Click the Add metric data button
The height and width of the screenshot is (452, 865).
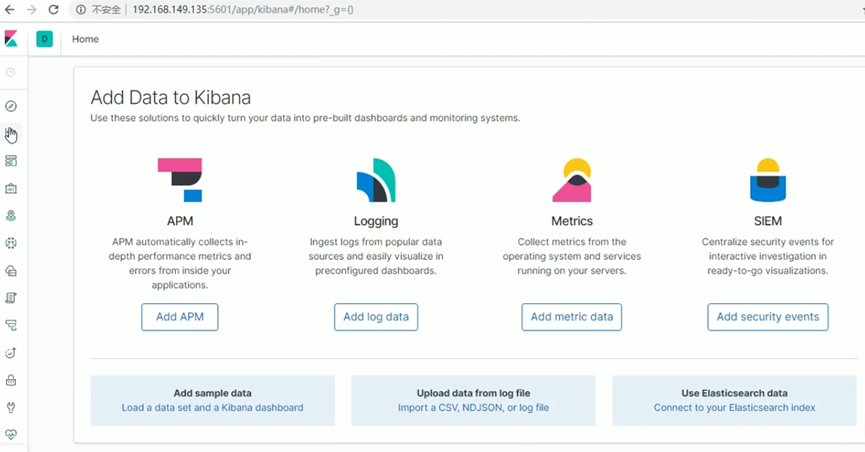click(x=572, y=317)
